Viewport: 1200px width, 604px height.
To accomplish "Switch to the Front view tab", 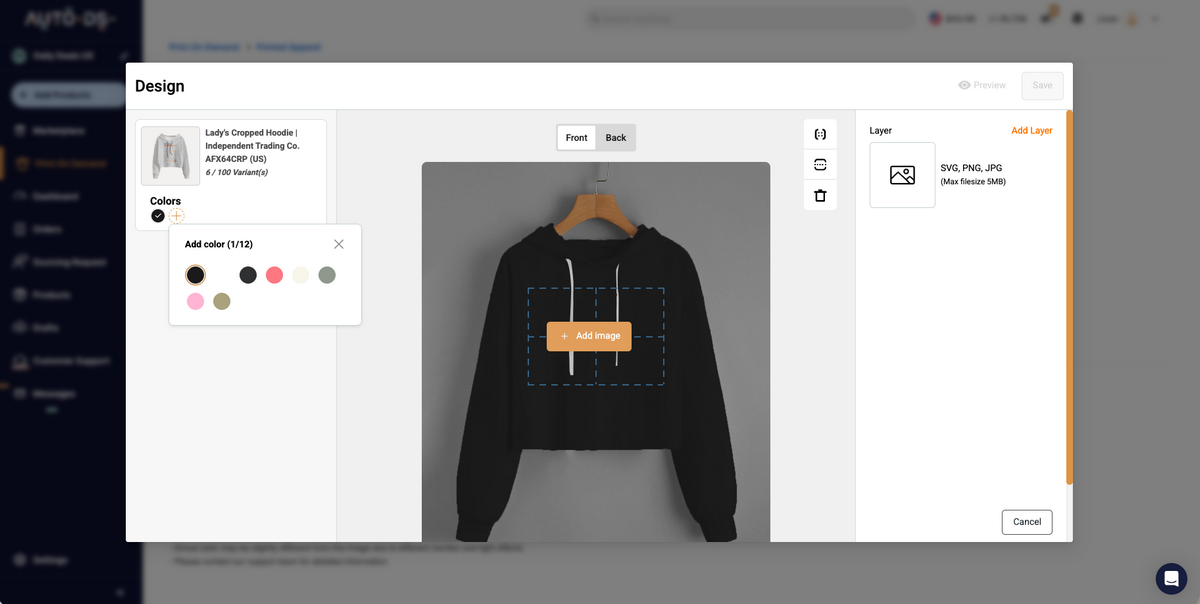I will coord(577,138).
